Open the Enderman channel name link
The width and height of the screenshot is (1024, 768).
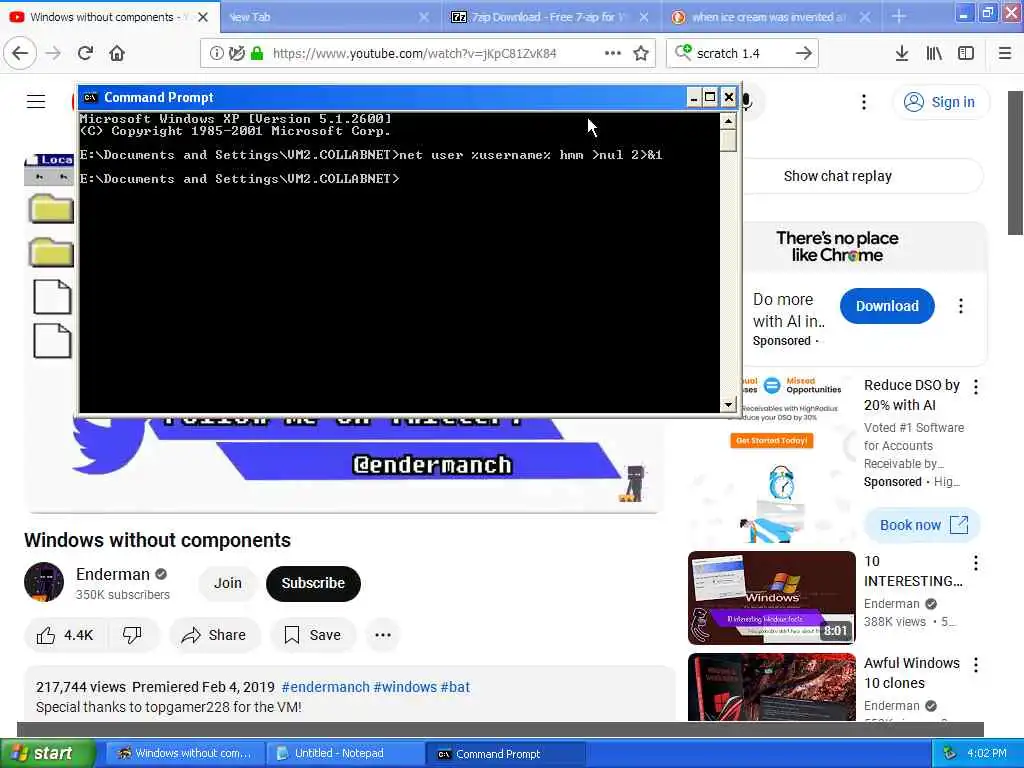point(113,574)
